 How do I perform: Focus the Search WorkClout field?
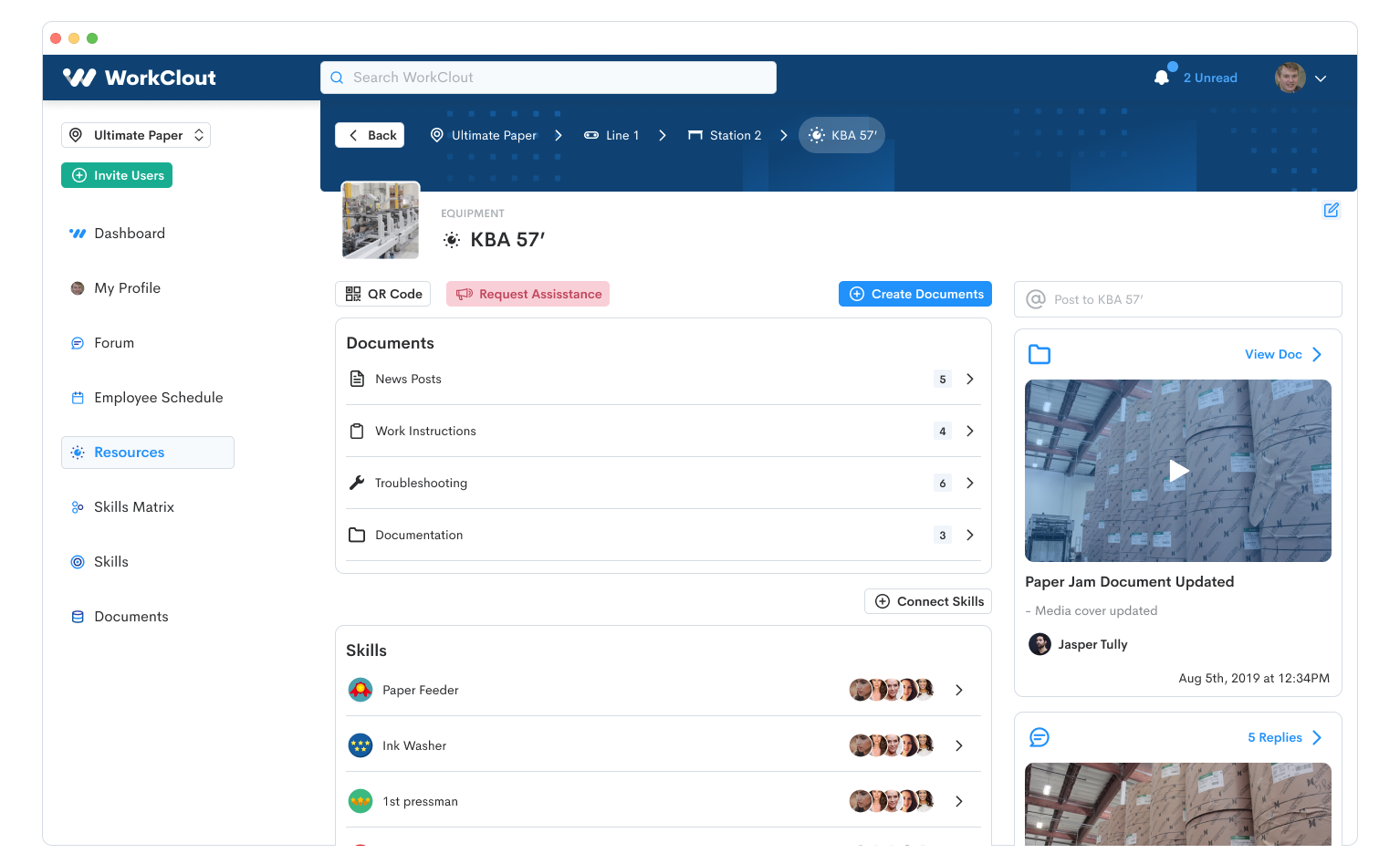[x=549, y=78]
